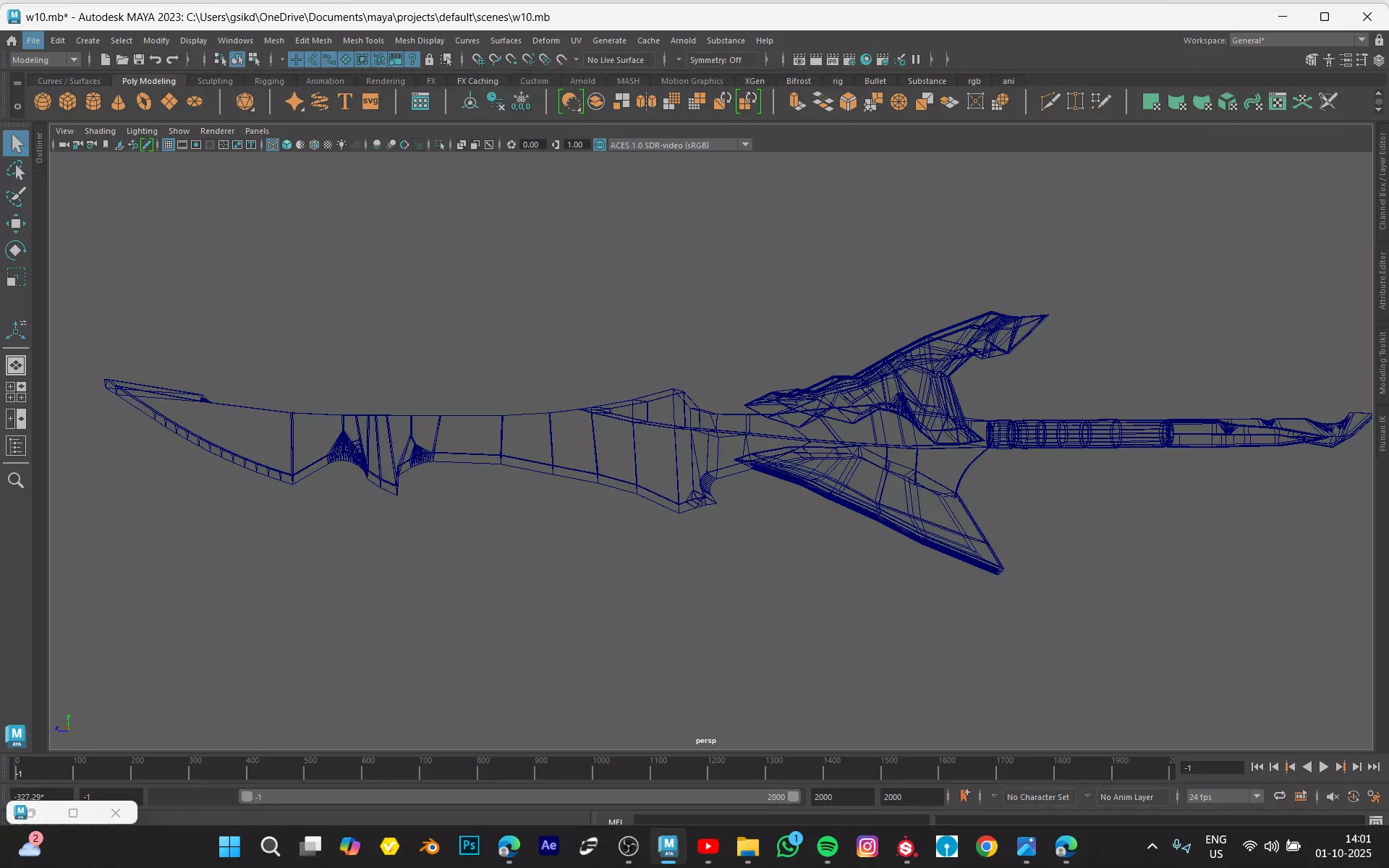Screen dimensions: 1389x868
Task: Open the Edit Mesh menu
Action: [x=313, y=41]
